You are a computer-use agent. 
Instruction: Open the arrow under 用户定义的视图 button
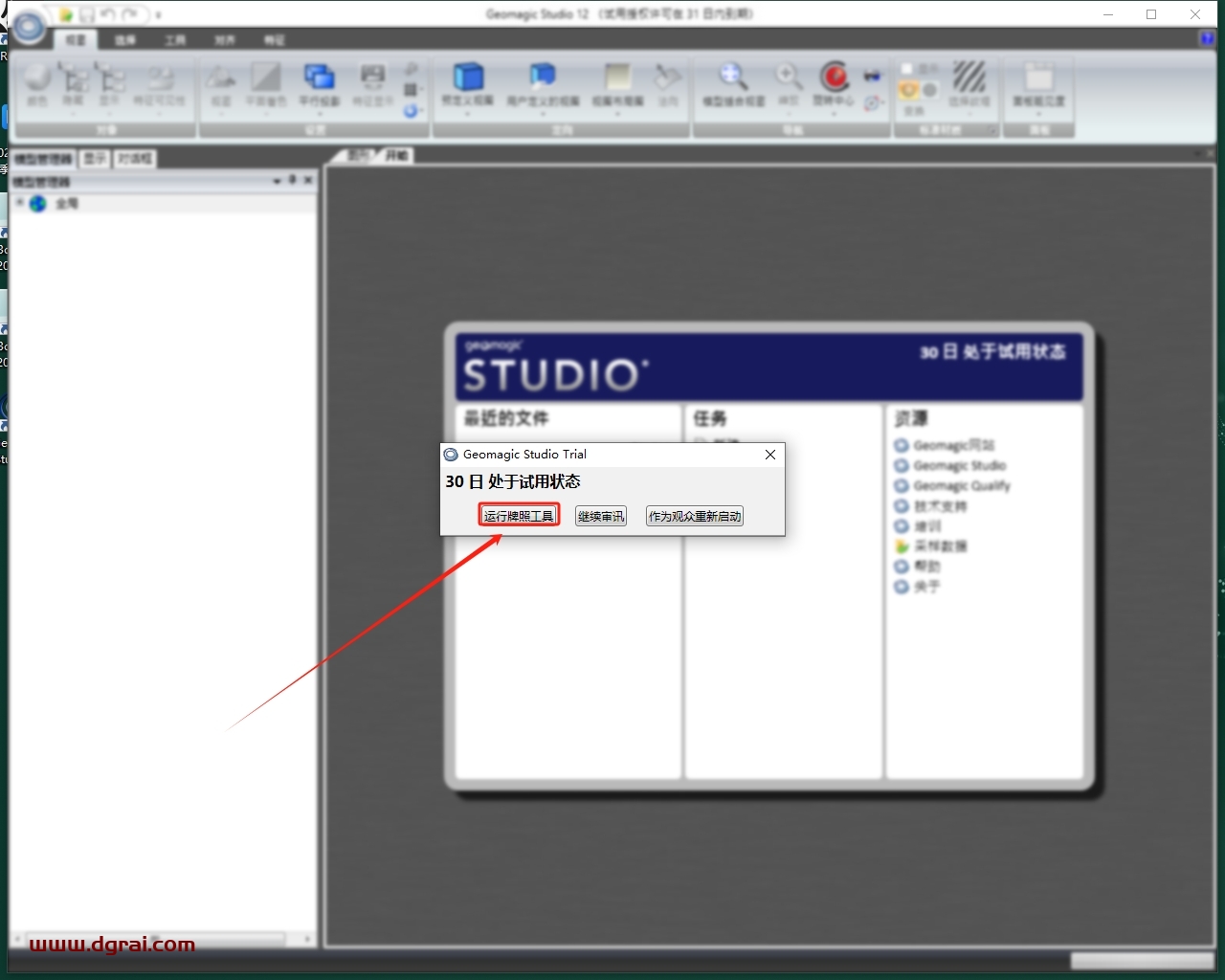tap(543, 114)
